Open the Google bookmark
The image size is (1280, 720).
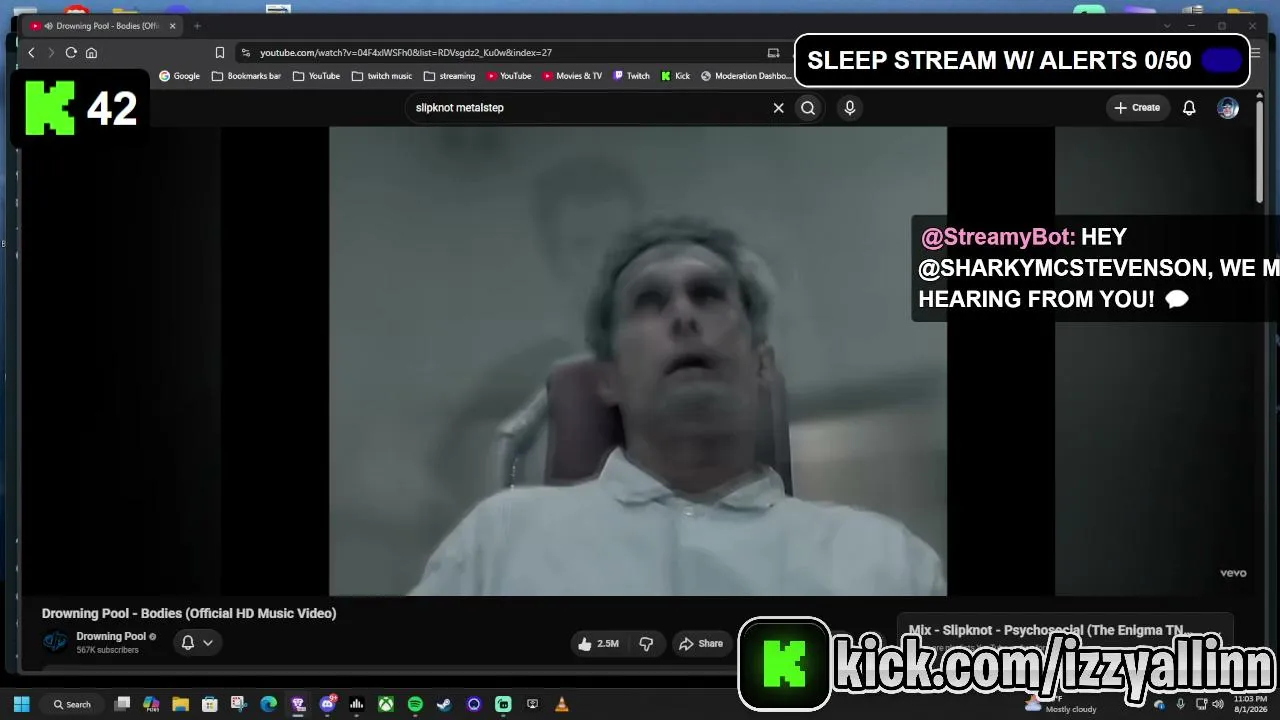coord(180,76)
